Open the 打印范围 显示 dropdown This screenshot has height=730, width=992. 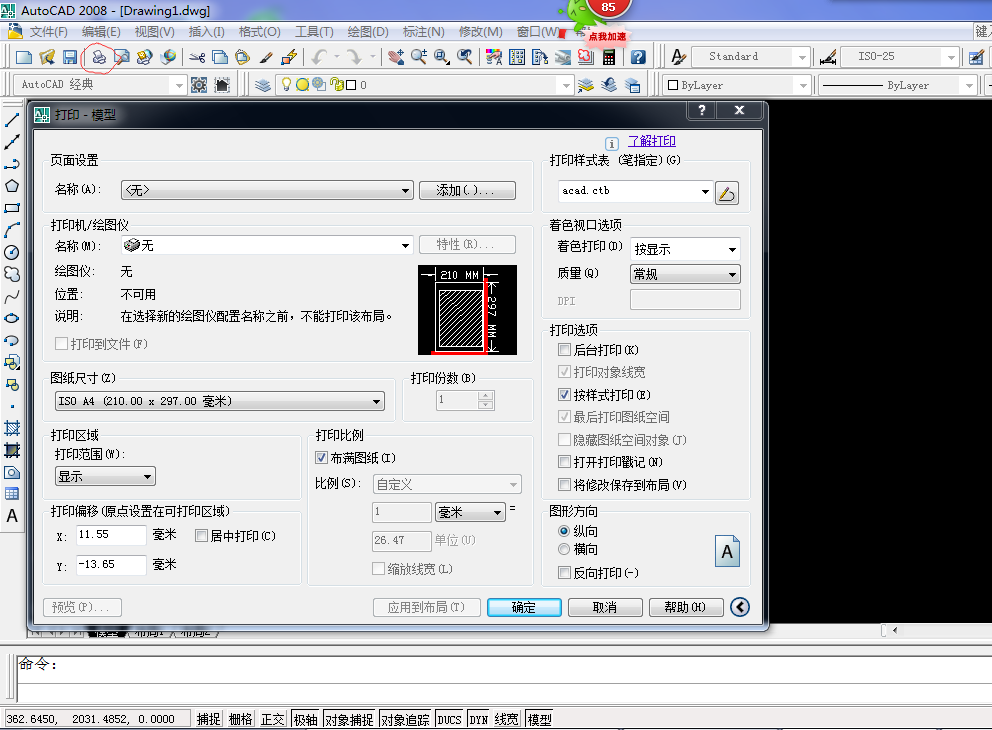coord(105,476)
